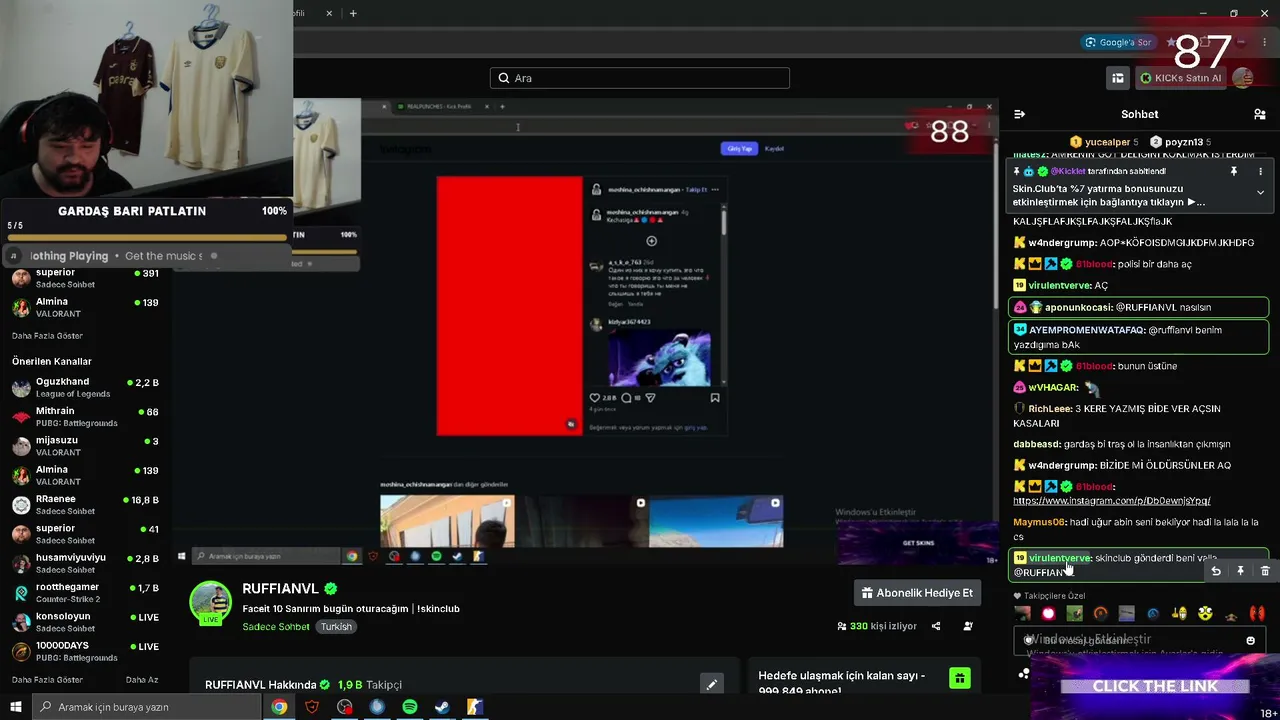
Task: Click the green gift button in the goal panel
Action: [959, 679]
